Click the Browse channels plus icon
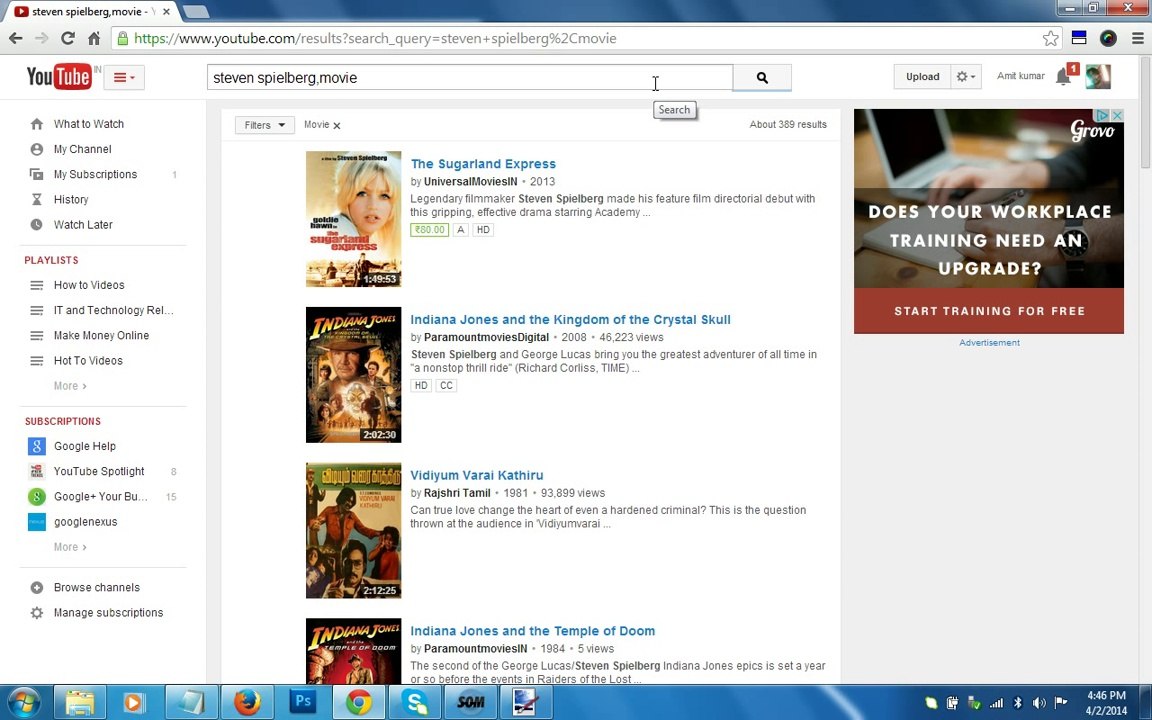This screenshot has width=1152, height=720. tap(36, 588)
